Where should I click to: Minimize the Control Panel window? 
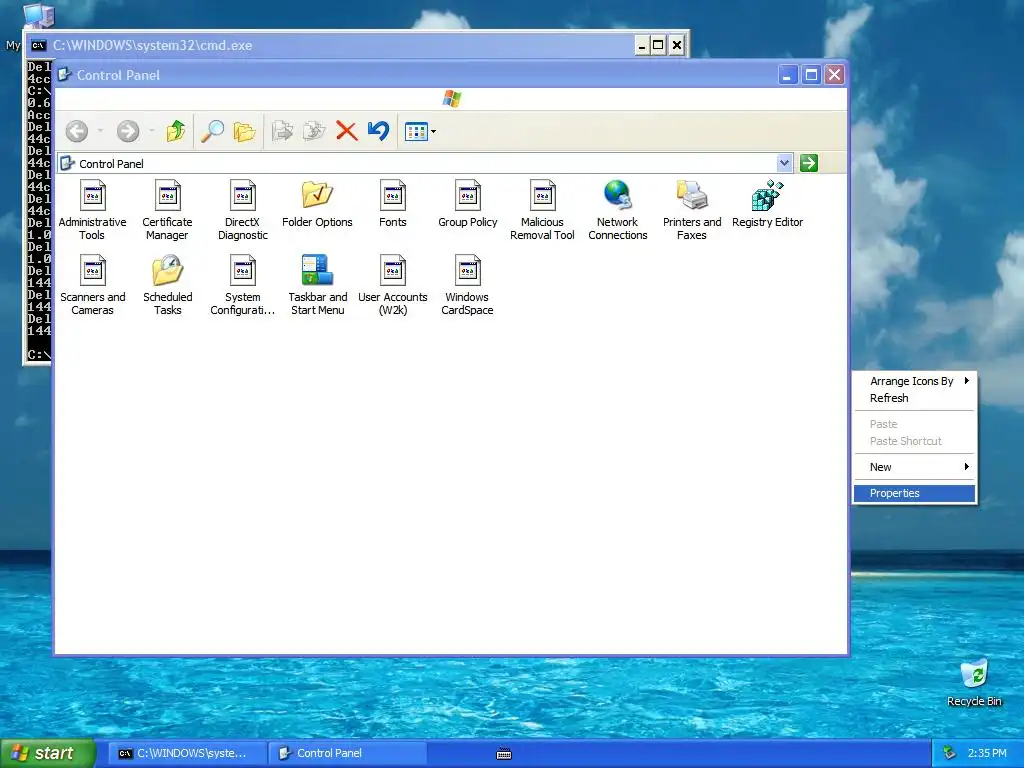pyautogui.click(x=788, y=75)
